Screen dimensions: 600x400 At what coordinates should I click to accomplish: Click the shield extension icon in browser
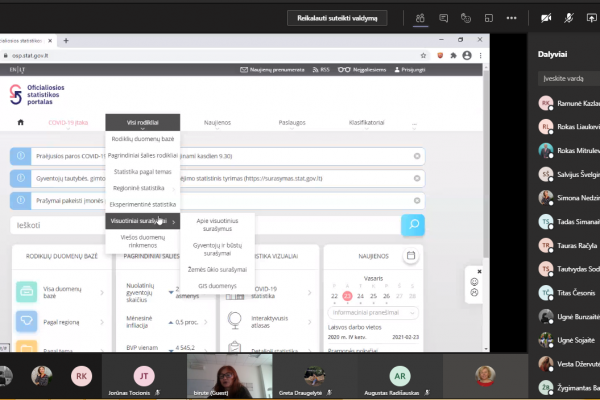point(440,56)
